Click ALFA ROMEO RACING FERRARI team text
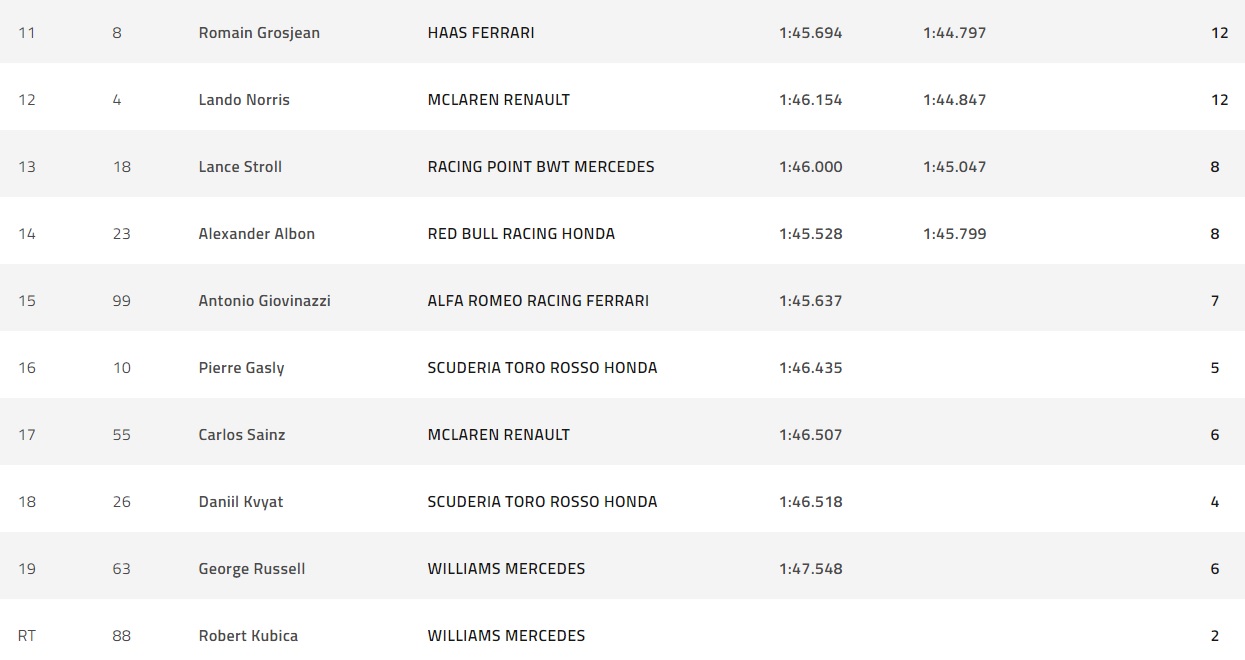1245x660 pixels. pyautogui.click(x=538, y=301)
